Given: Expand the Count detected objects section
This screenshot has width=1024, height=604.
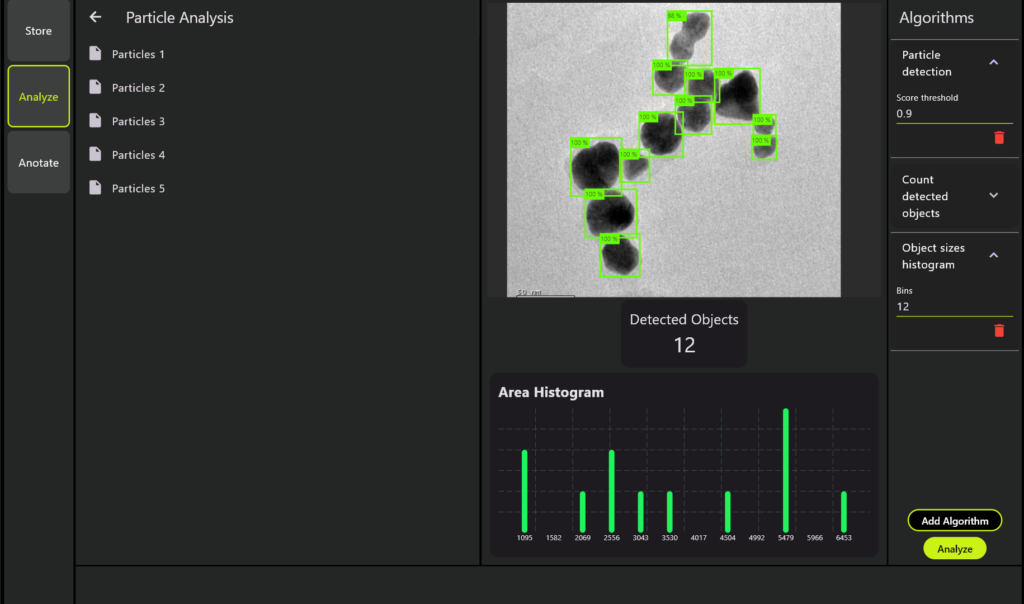Looking at the screenshot, I should coord(993,196).
